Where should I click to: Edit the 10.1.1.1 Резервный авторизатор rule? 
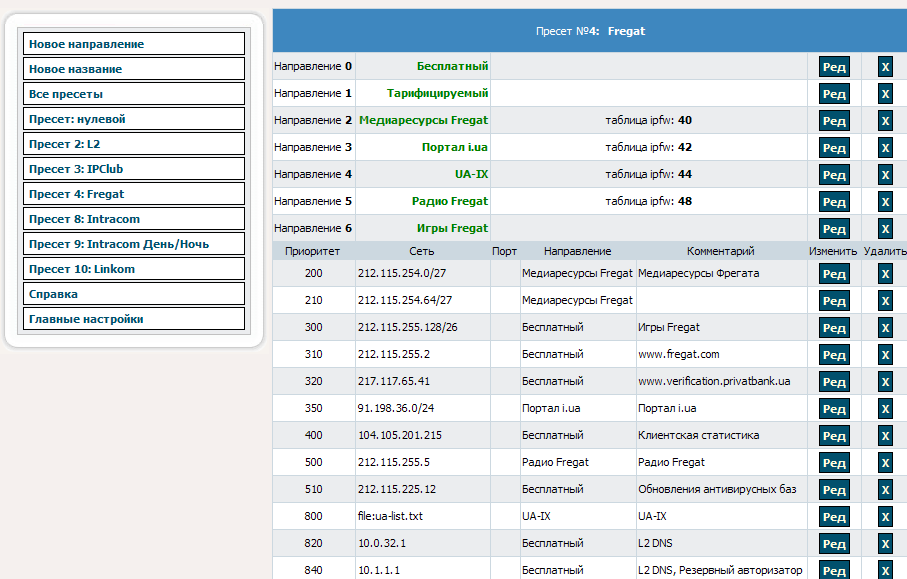click(834, 570)
